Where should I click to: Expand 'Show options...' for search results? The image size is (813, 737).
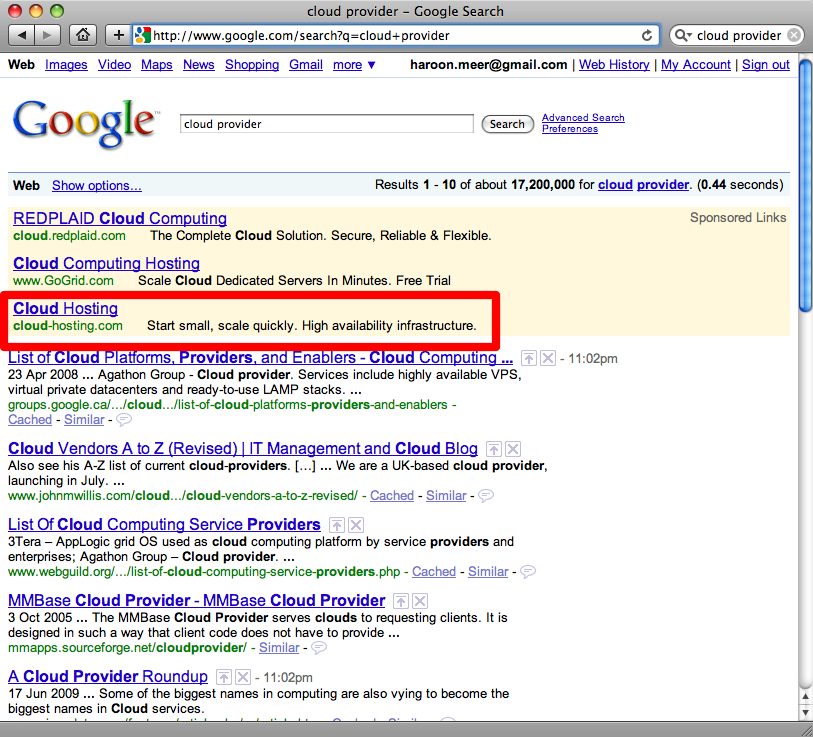click(x=96, y=185)
